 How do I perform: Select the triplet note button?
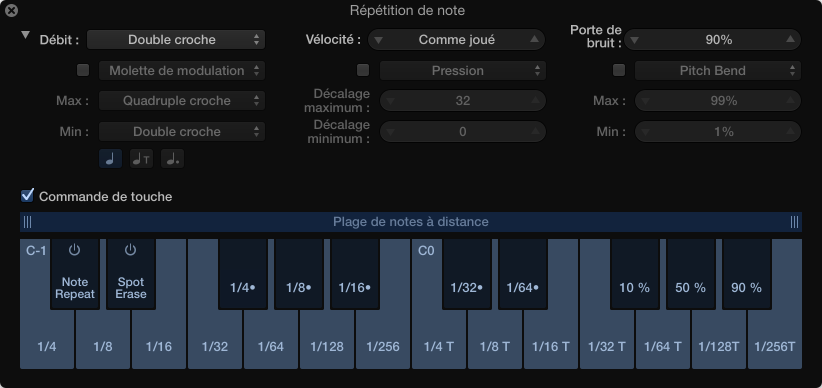point(142,158)
